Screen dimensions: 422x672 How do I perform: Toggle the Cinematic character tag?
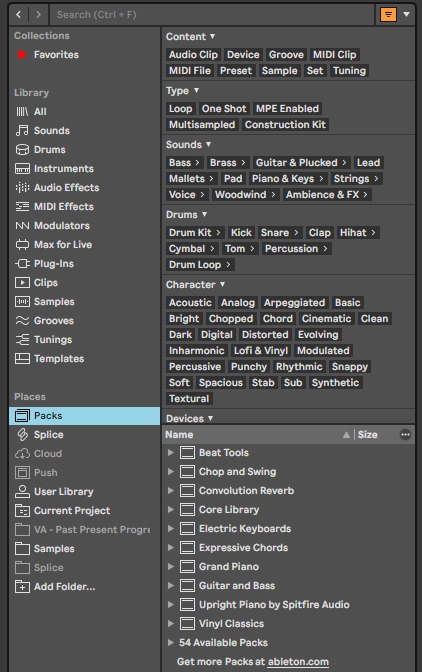click(326, 319)
